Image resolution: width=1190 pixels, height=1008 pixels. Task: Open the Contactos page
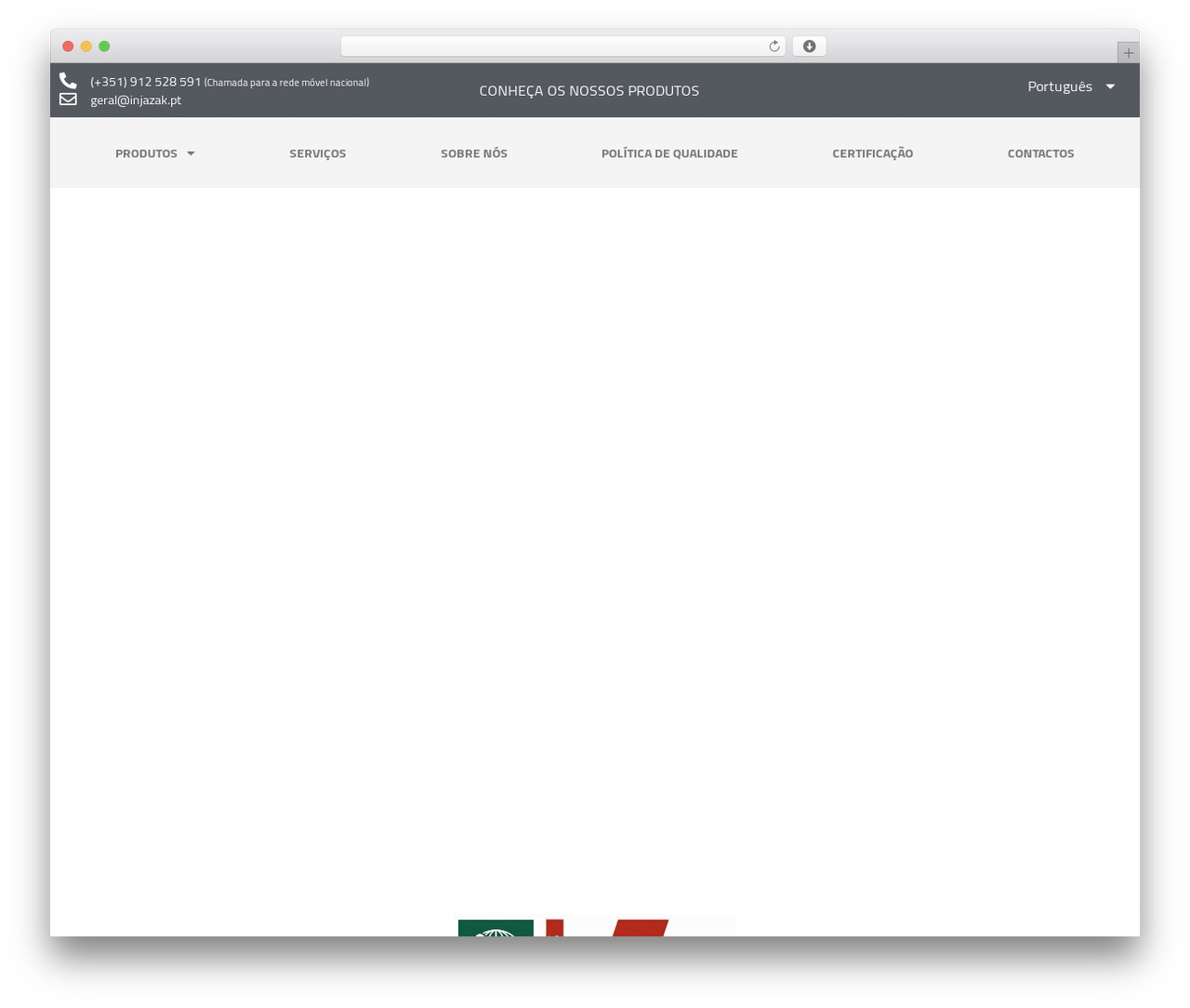(1040, 153)
